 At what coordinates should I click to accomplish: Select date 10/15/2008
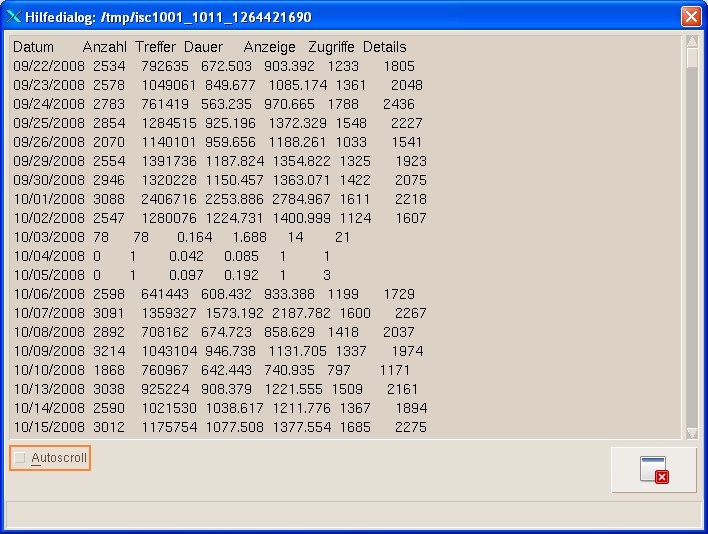pos(49,427)
